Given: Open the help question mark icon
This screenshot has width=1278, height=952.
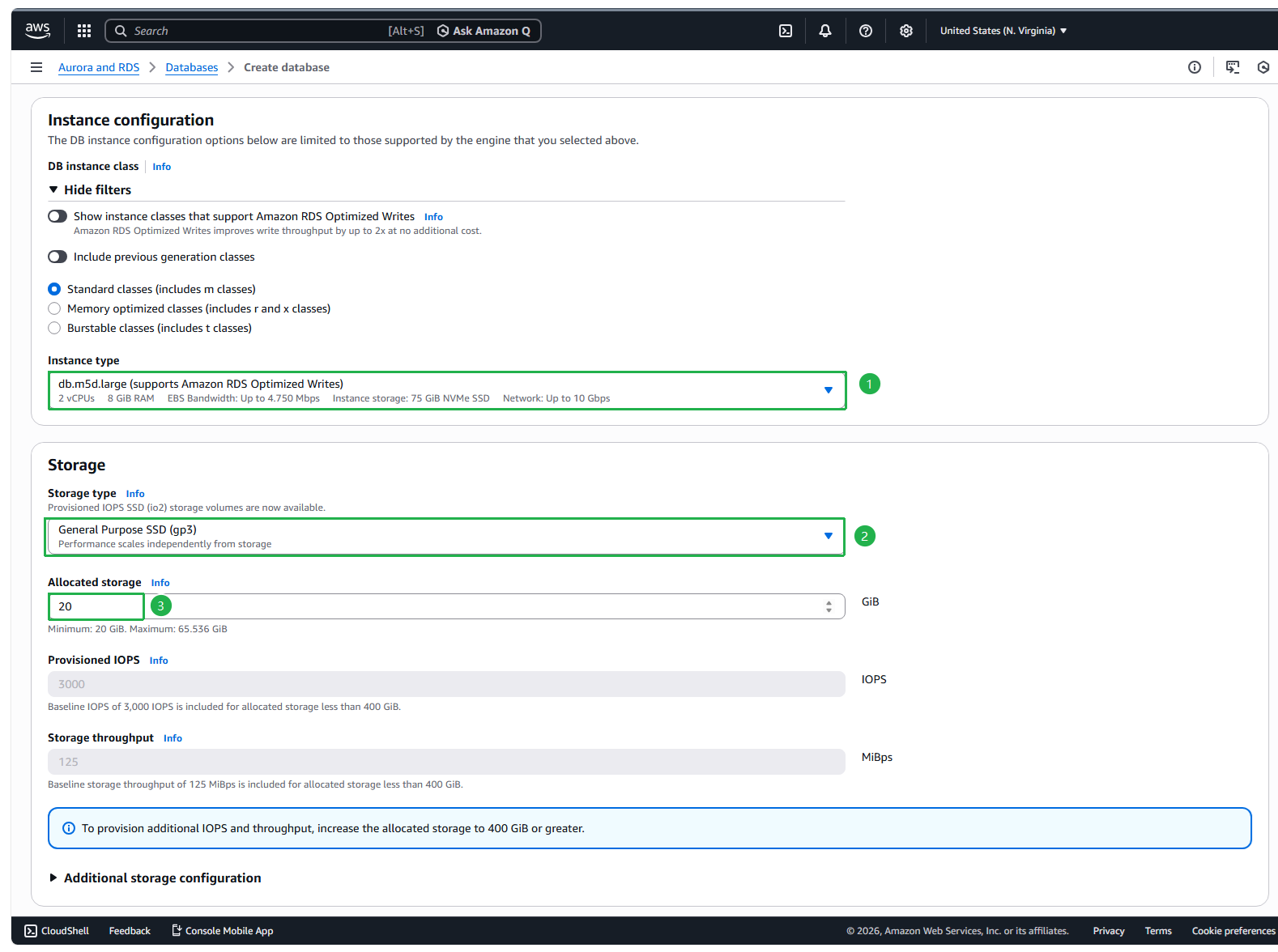Looking at the screenshot, I should pos(866,31).
